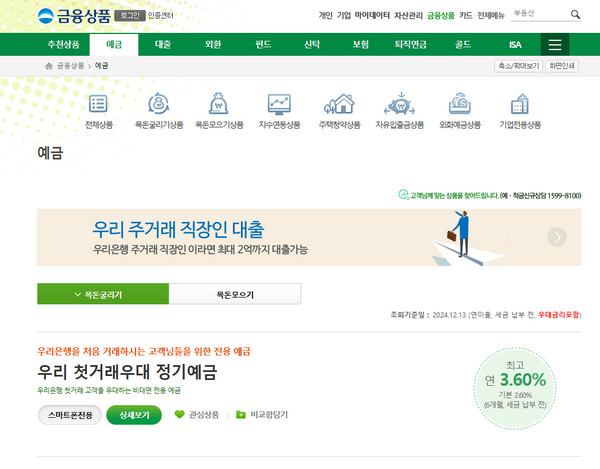
Task: Open the top 금융상품 link
Action: [441, 15]
